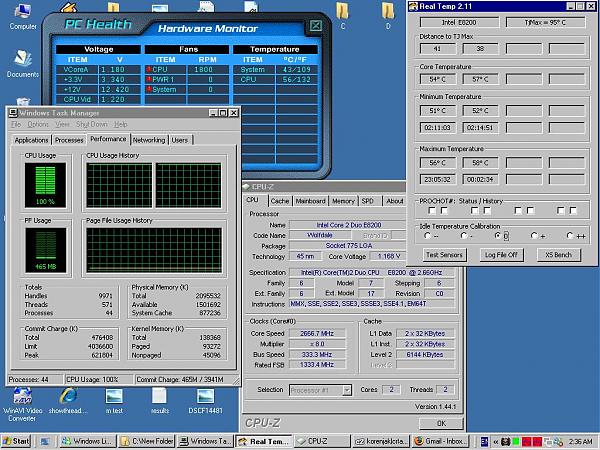Screen dimensions: 600x450
Task: Click the CPU Usage 100% meter
Action: tap(45, 185)
